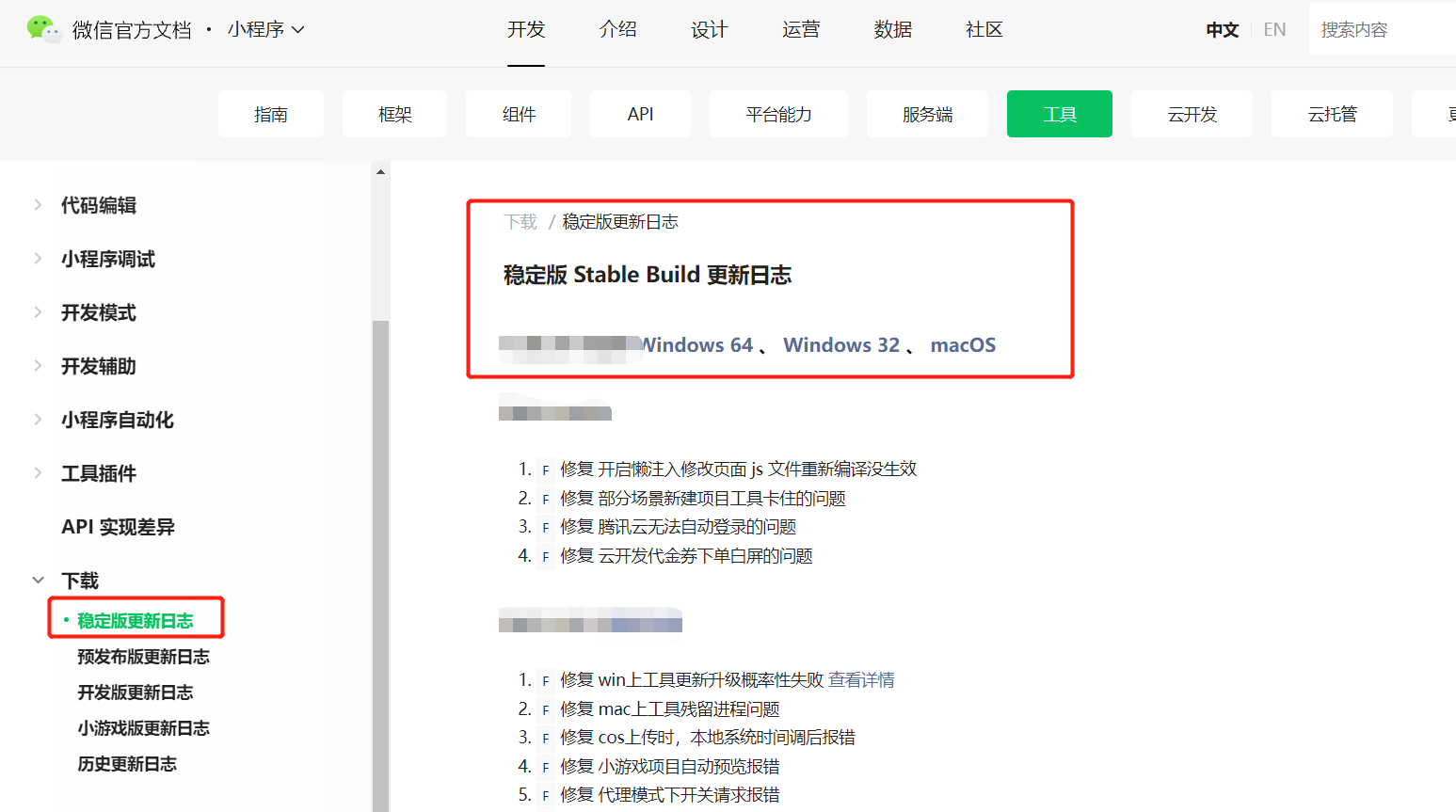Select the 开发 top navigation tab

click(526, 29)
